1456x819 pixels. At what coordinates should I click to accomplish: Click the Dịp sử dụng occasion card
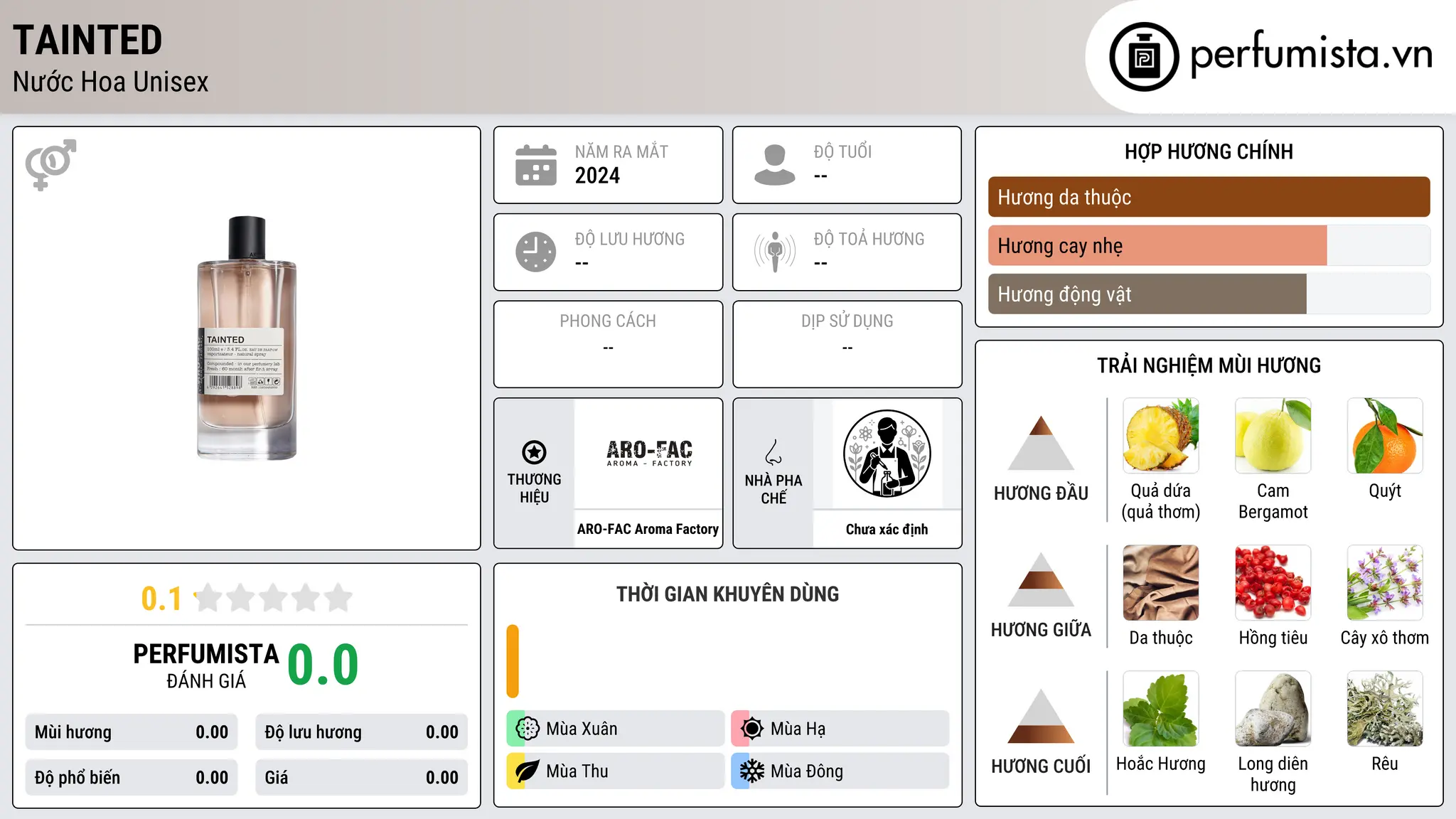847,344
